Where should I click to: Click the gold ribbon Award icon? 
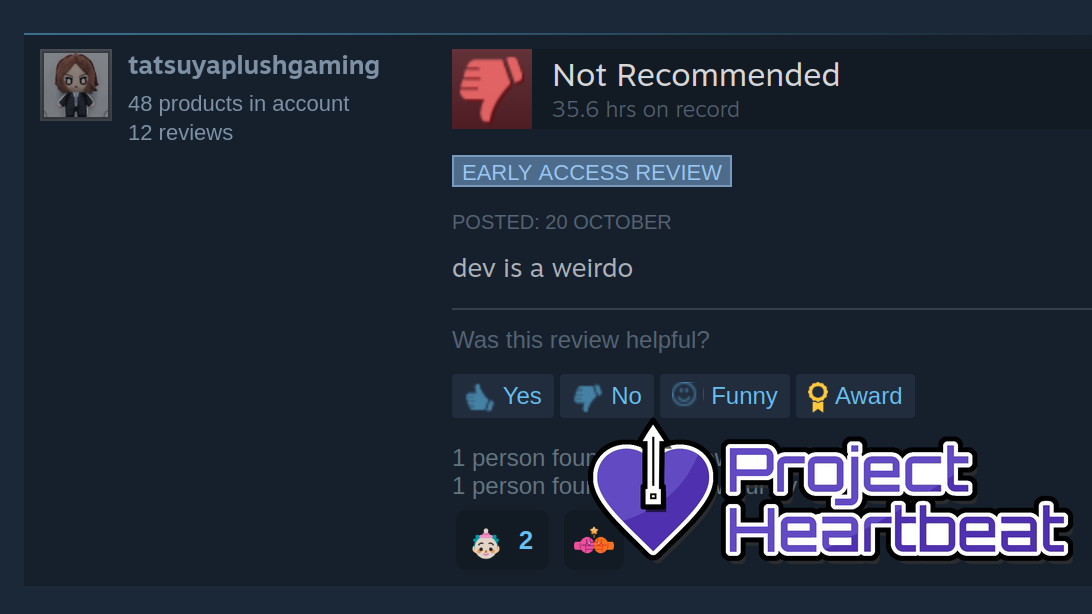818,397
